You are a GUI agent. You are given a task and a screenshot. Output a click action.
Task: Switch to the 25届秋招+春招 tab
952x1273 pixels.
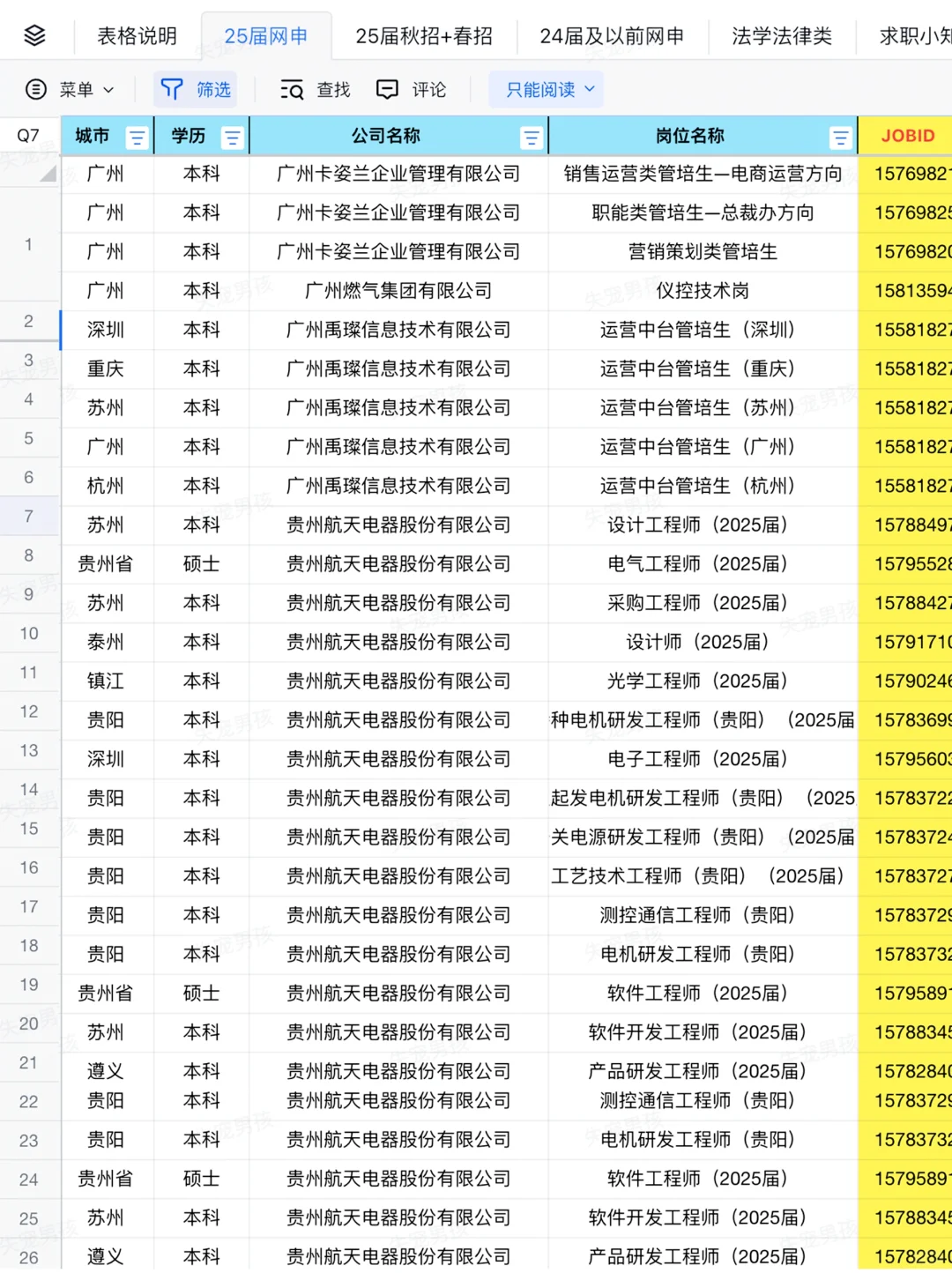click(x=424, y=36)
